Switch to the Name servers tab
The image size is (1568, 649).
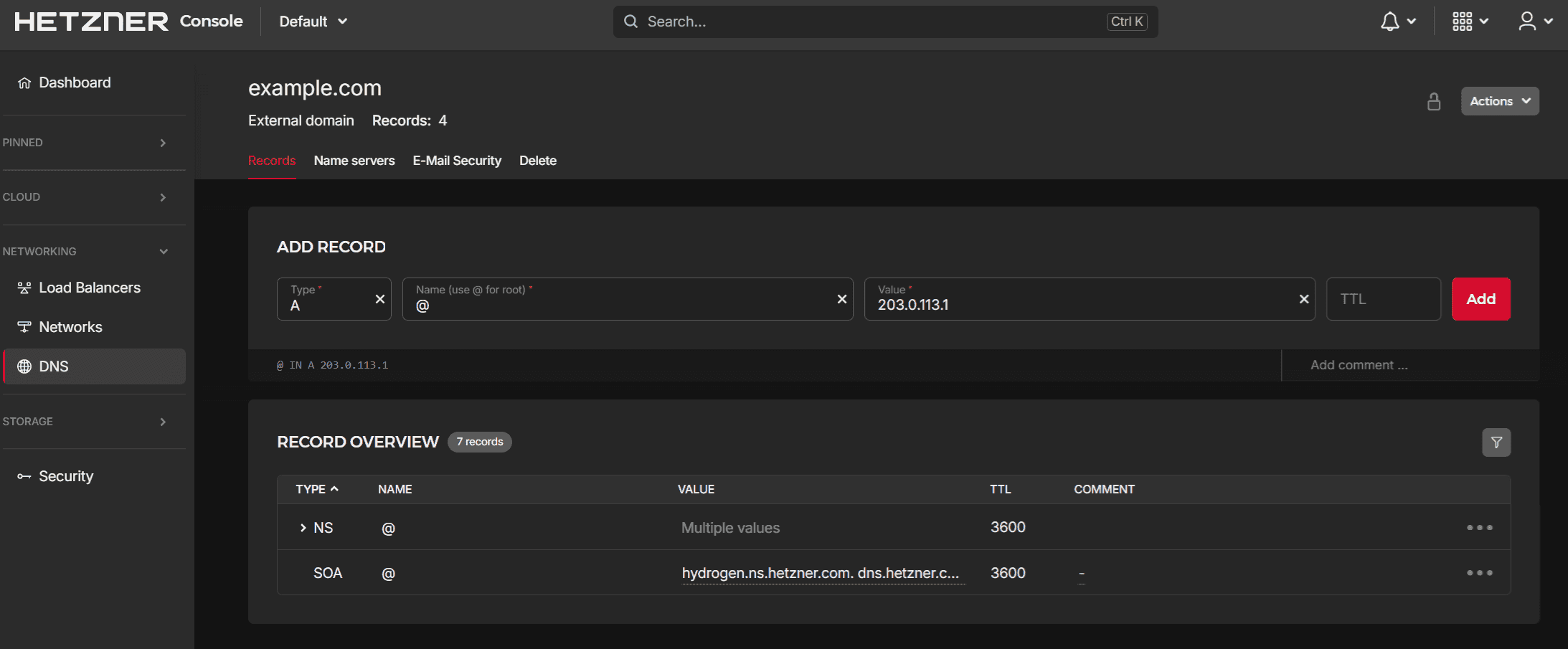pos(354,161)
